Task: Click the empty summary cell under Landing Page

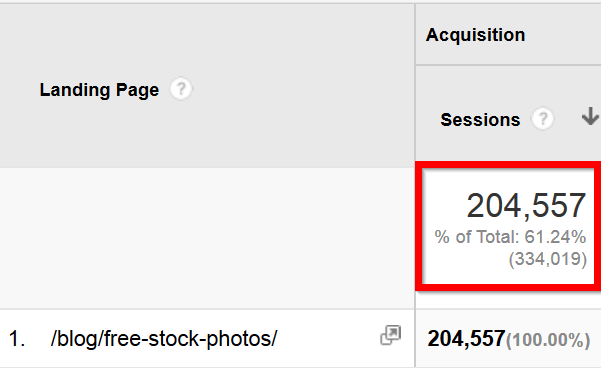Action: [207, 238]
